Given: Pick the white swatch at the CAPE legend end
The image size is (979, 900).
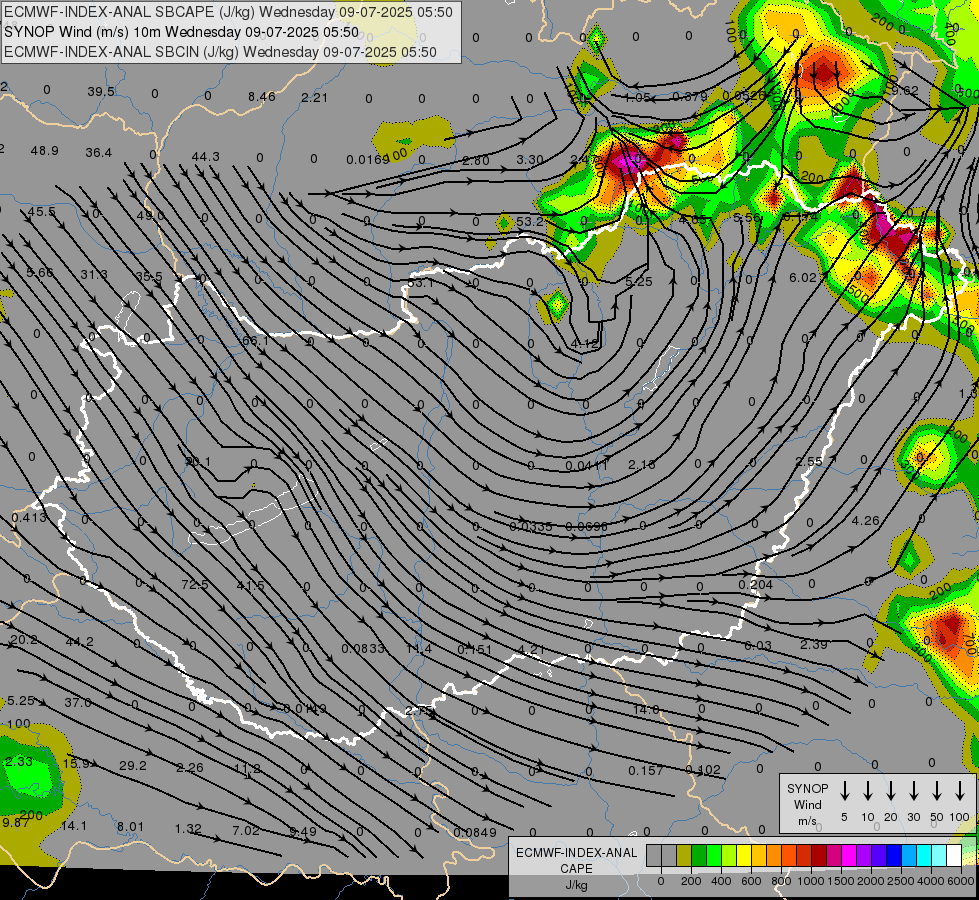Looking at the screenshot, I should pos(954,856).
